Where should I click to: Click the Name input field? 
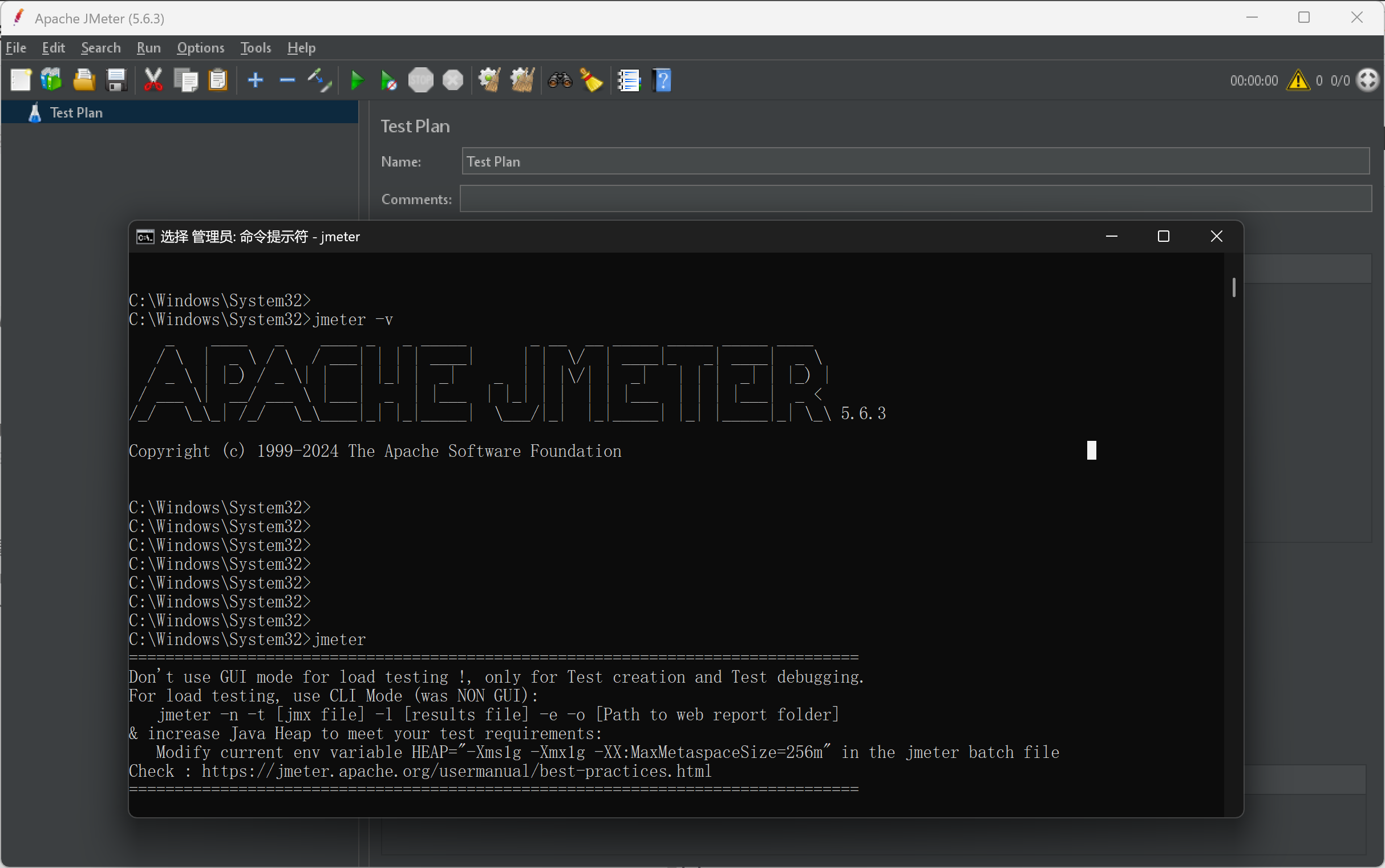[x=916, y=161]
